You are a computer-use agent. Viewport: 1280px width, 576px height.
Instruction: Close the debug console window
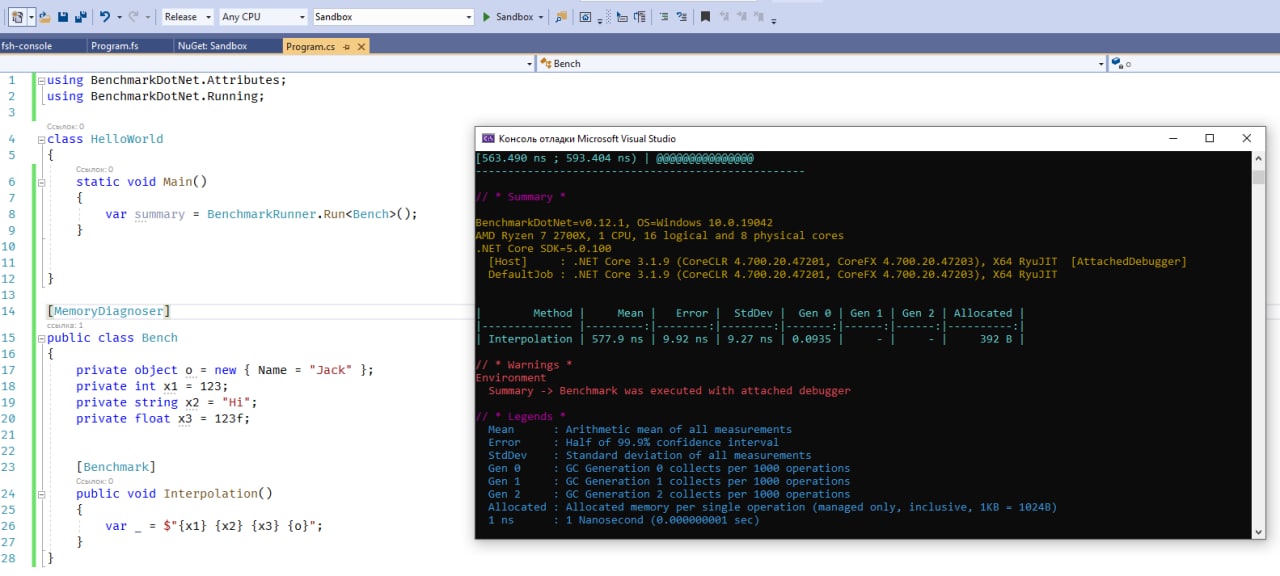click(x=1246, y=138)
